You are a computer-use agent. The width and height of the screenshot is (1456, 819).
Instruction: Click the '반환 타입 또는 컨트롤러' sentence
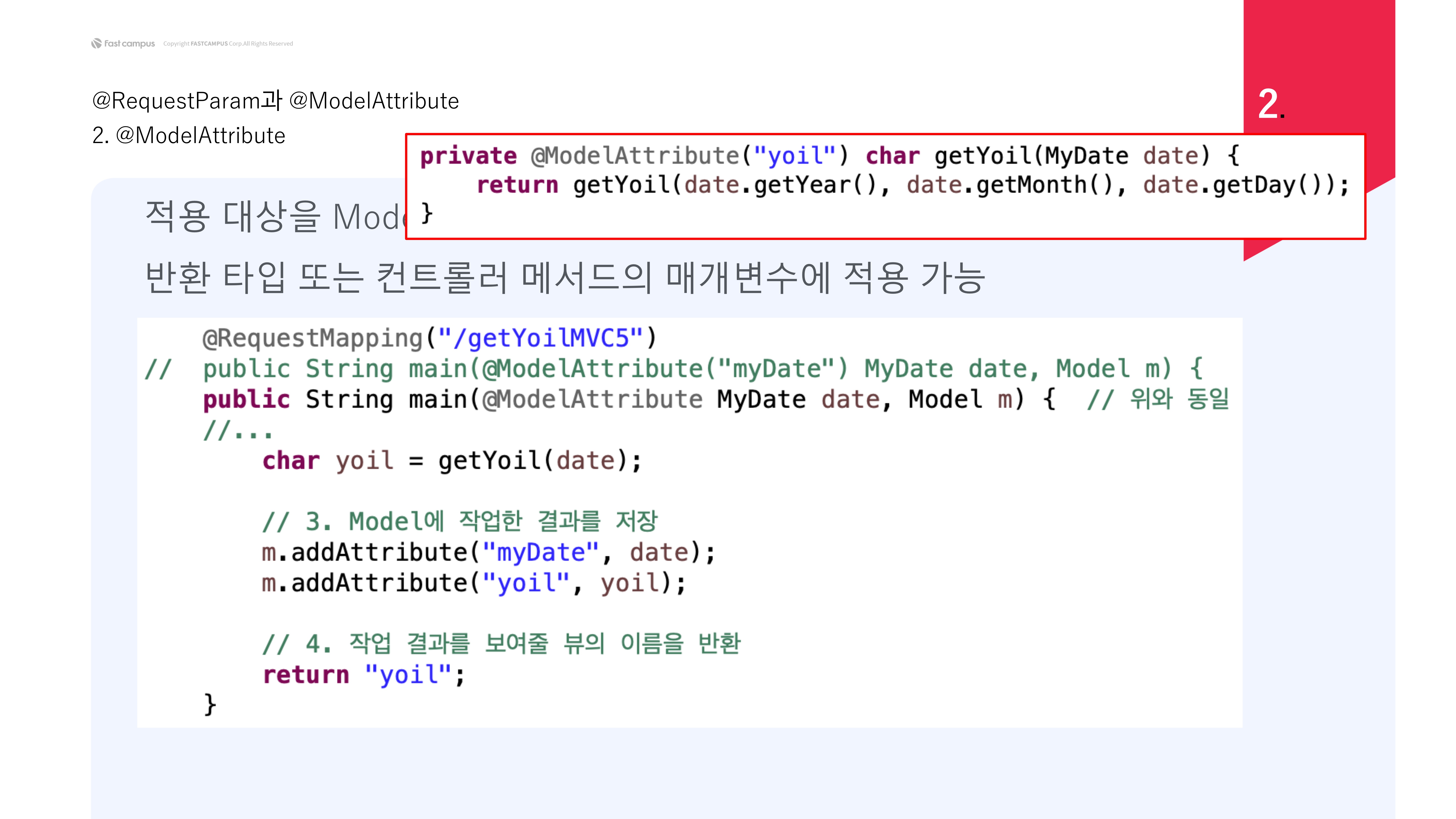pos(565,278)
